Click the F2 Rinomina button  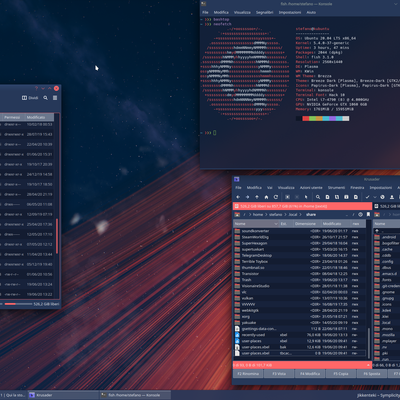pyautogui.click(x=248, y=374)
